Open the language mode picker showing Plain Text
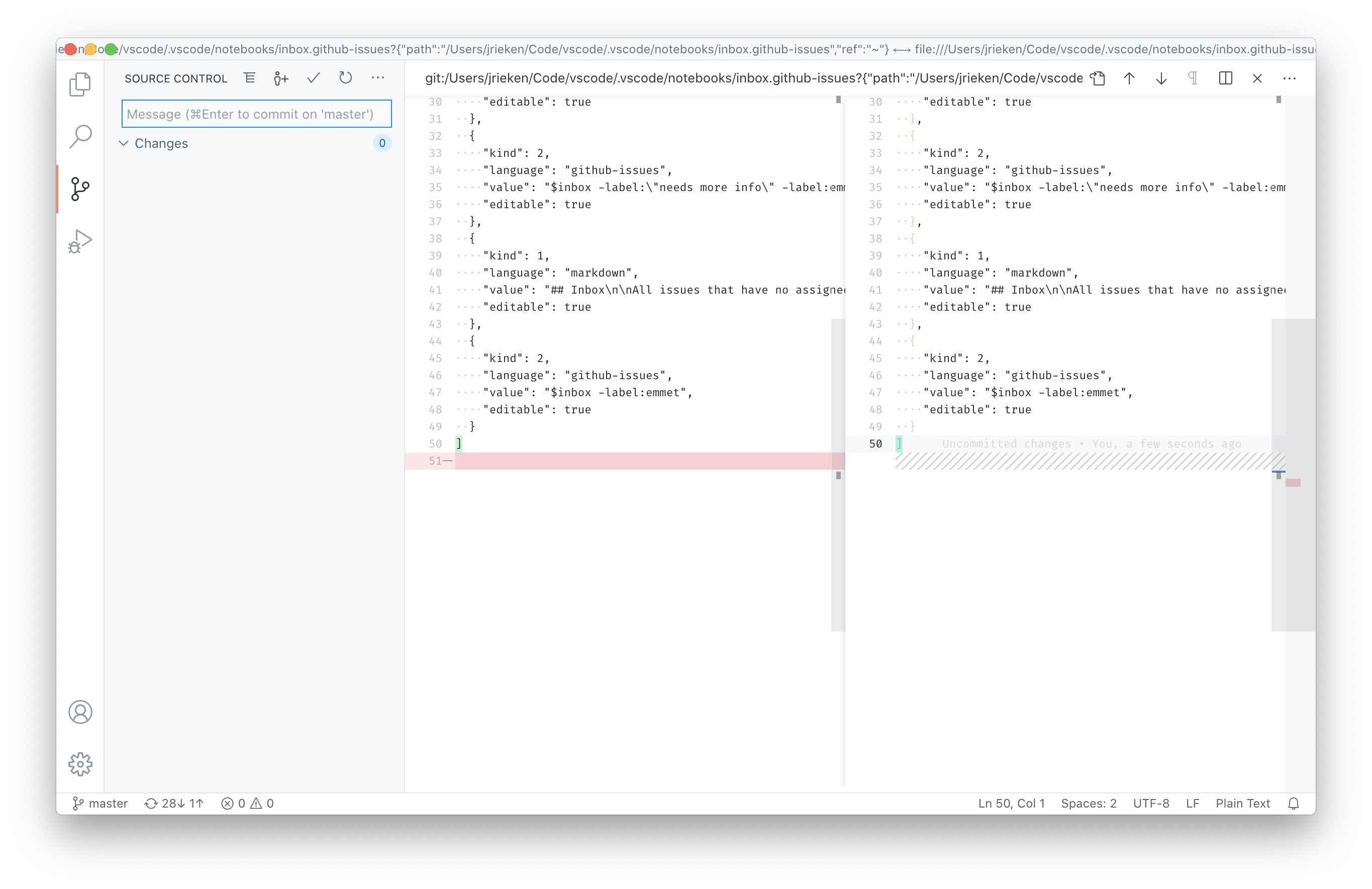Viewport: 1372px width, 889px height. coord(1242,803)
